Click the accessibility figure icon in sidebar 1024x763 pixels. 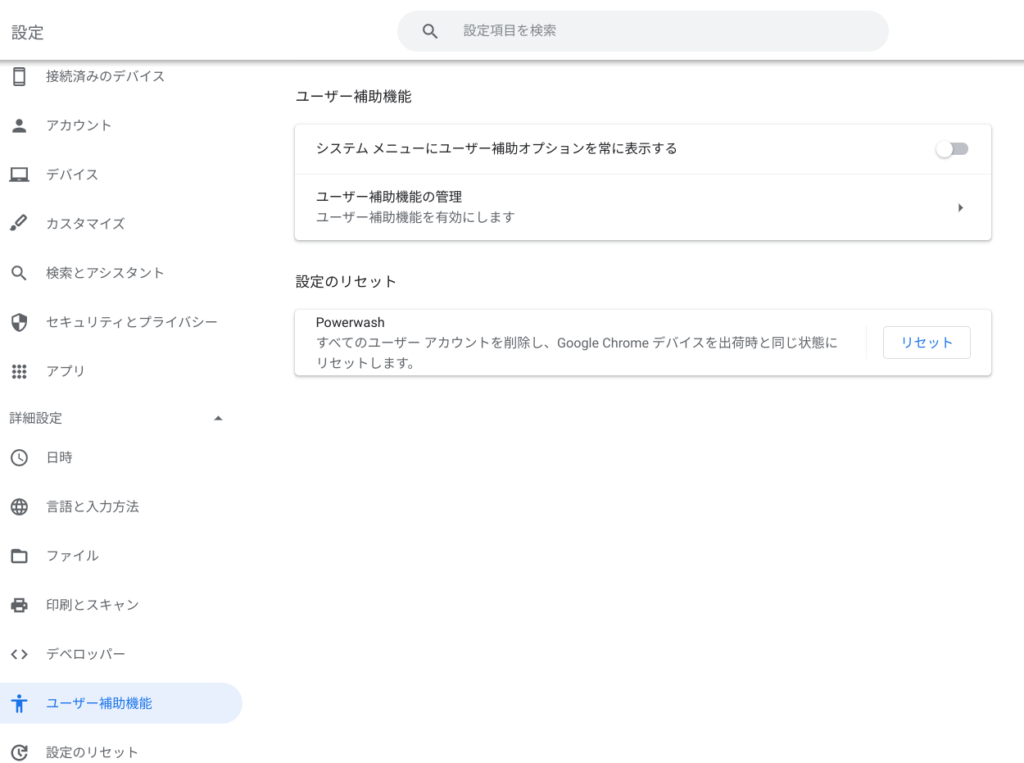tap(19, 704)
